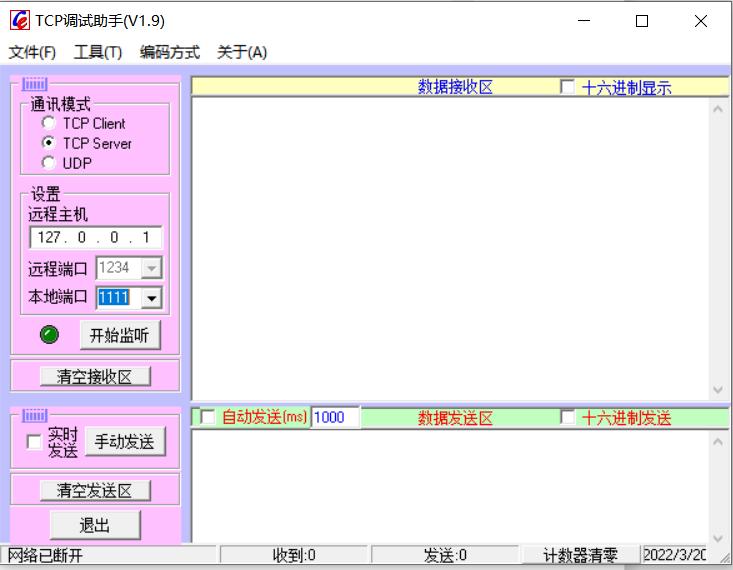Click the 数据接收区 header label
This screenshot has width=733, height=570.
tap(455, 87)
